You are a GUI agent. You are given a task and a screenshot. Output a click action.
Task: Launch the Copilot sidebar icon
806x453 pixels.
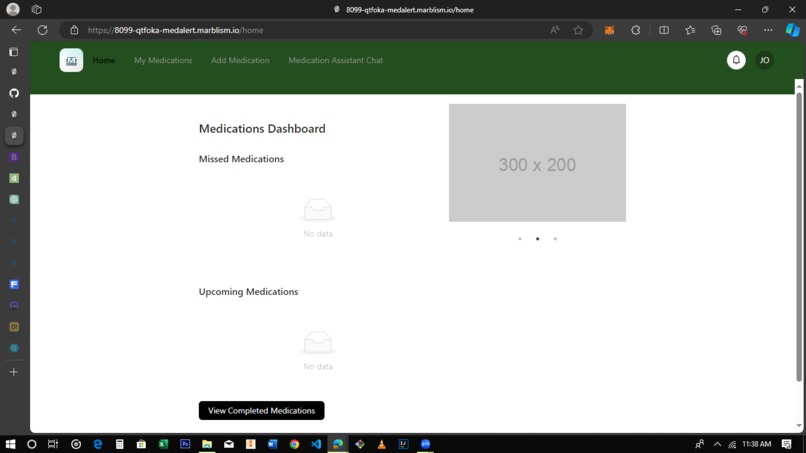(793, 30)
